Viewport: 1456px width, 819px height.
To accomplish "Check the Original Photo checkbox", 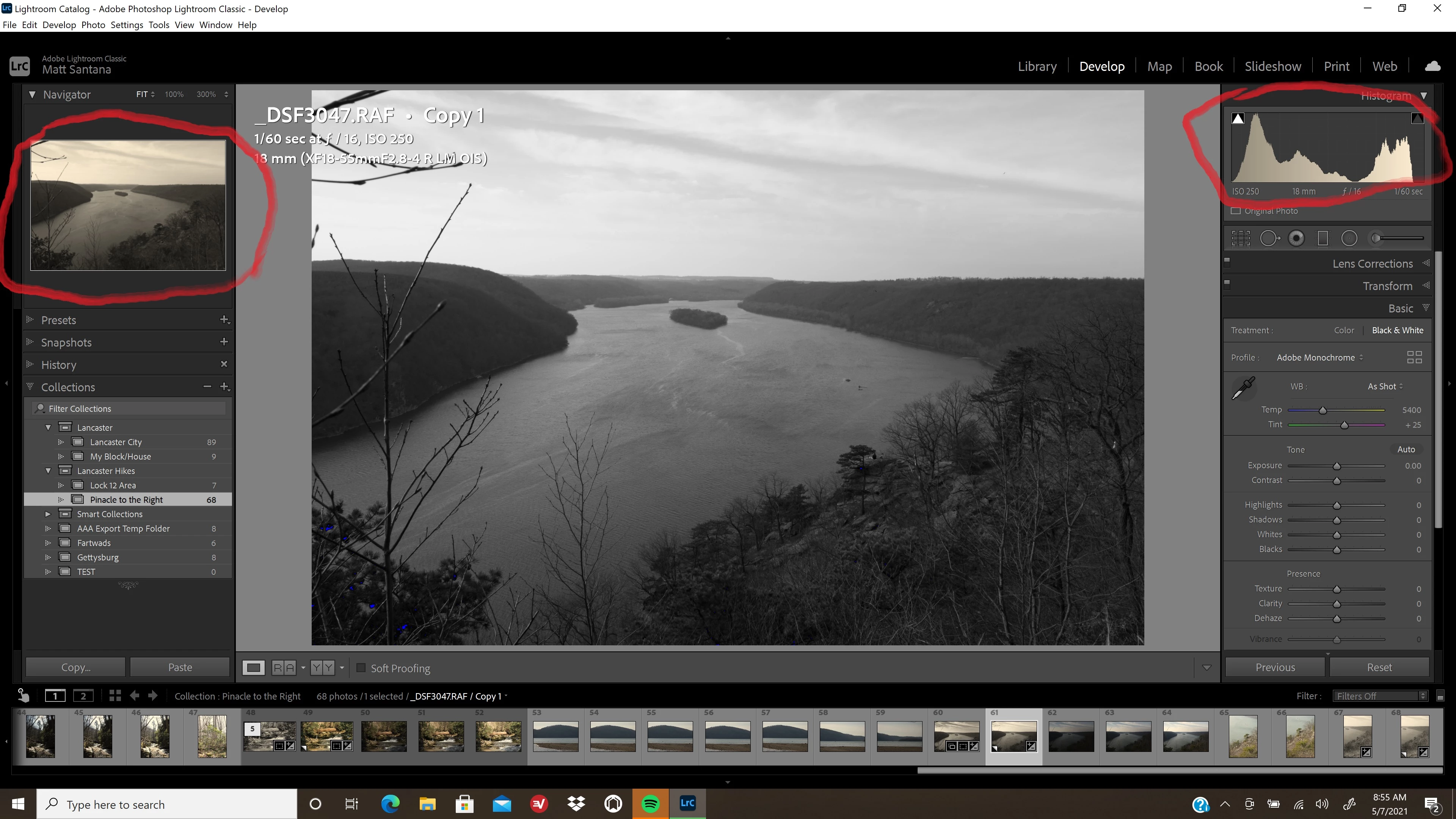I will (x=1236, y=211).
